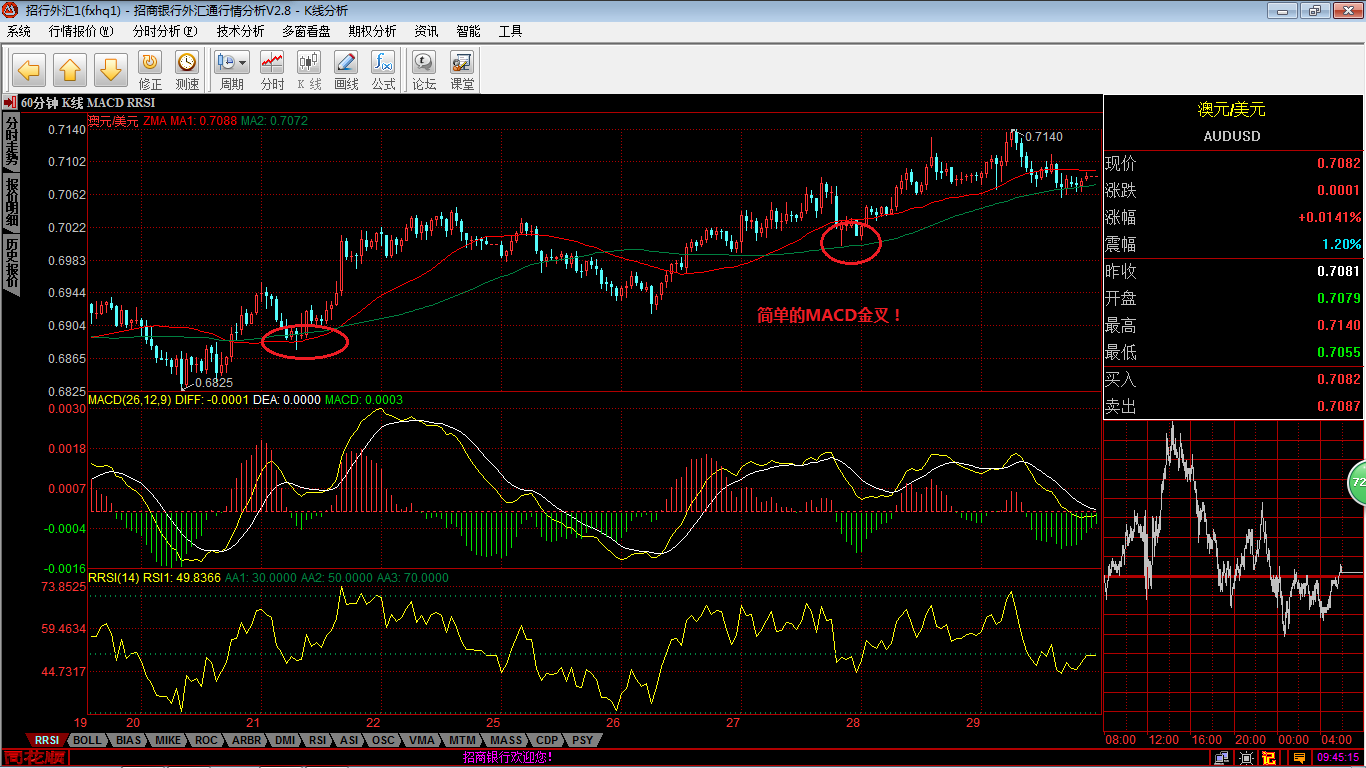The image size is (1366, 768).
Task: Select the 分时走势 vertical side tab
Action: 12,141
